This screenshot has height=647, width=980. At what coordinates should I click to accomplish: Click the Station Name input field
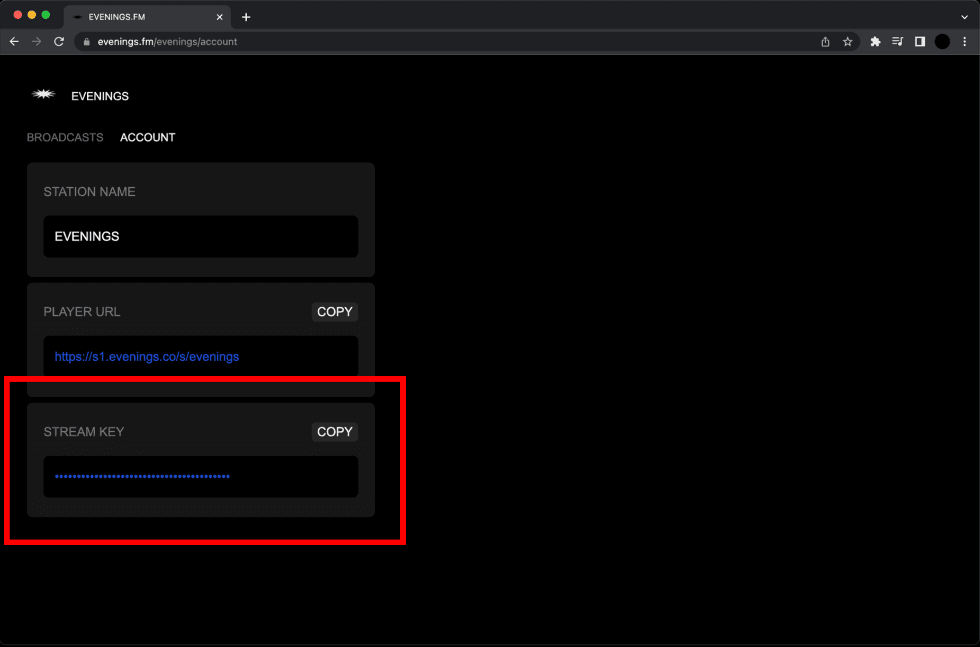(x=201, y=236)
